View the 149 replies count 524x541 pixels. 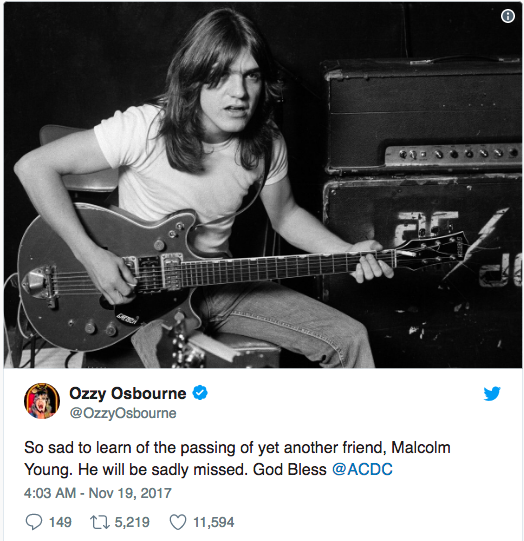pos(60,522)
